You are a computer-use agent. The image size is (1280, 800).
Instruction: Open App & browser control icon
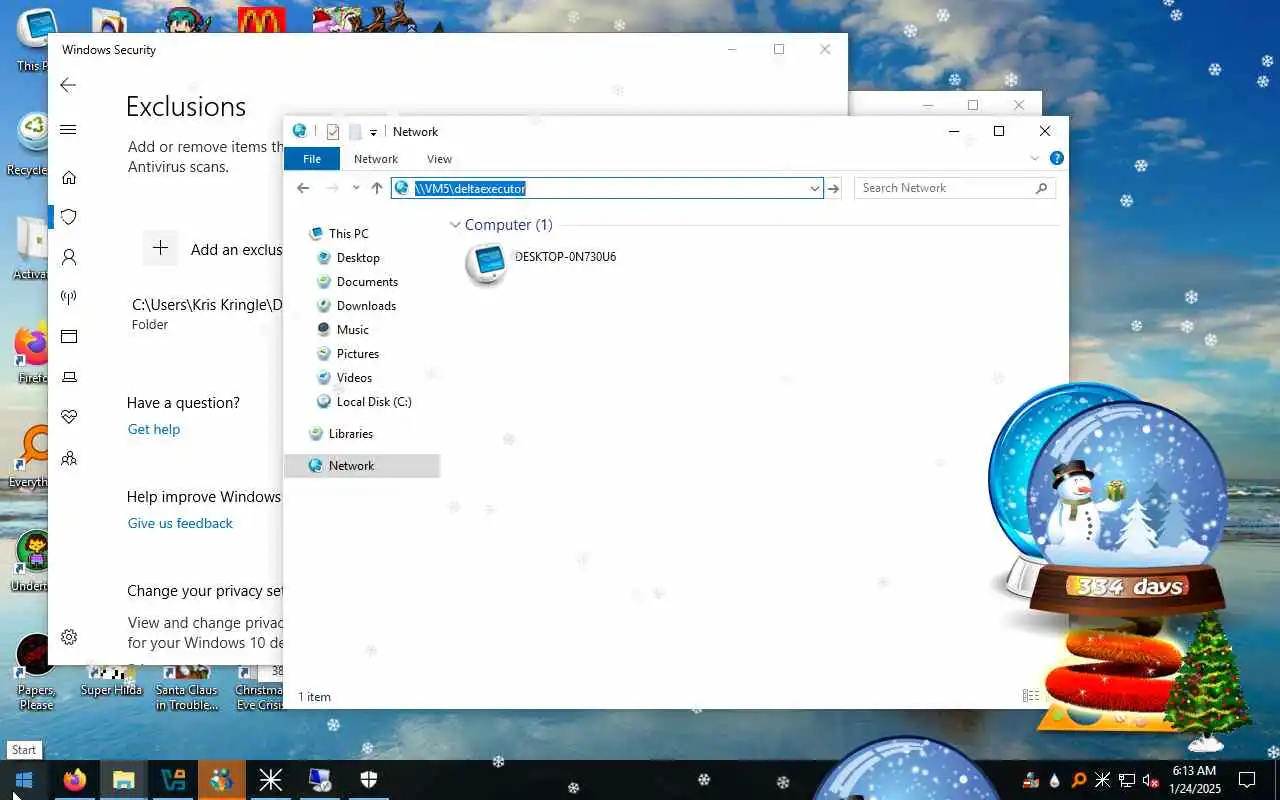[x=69, y=337]
